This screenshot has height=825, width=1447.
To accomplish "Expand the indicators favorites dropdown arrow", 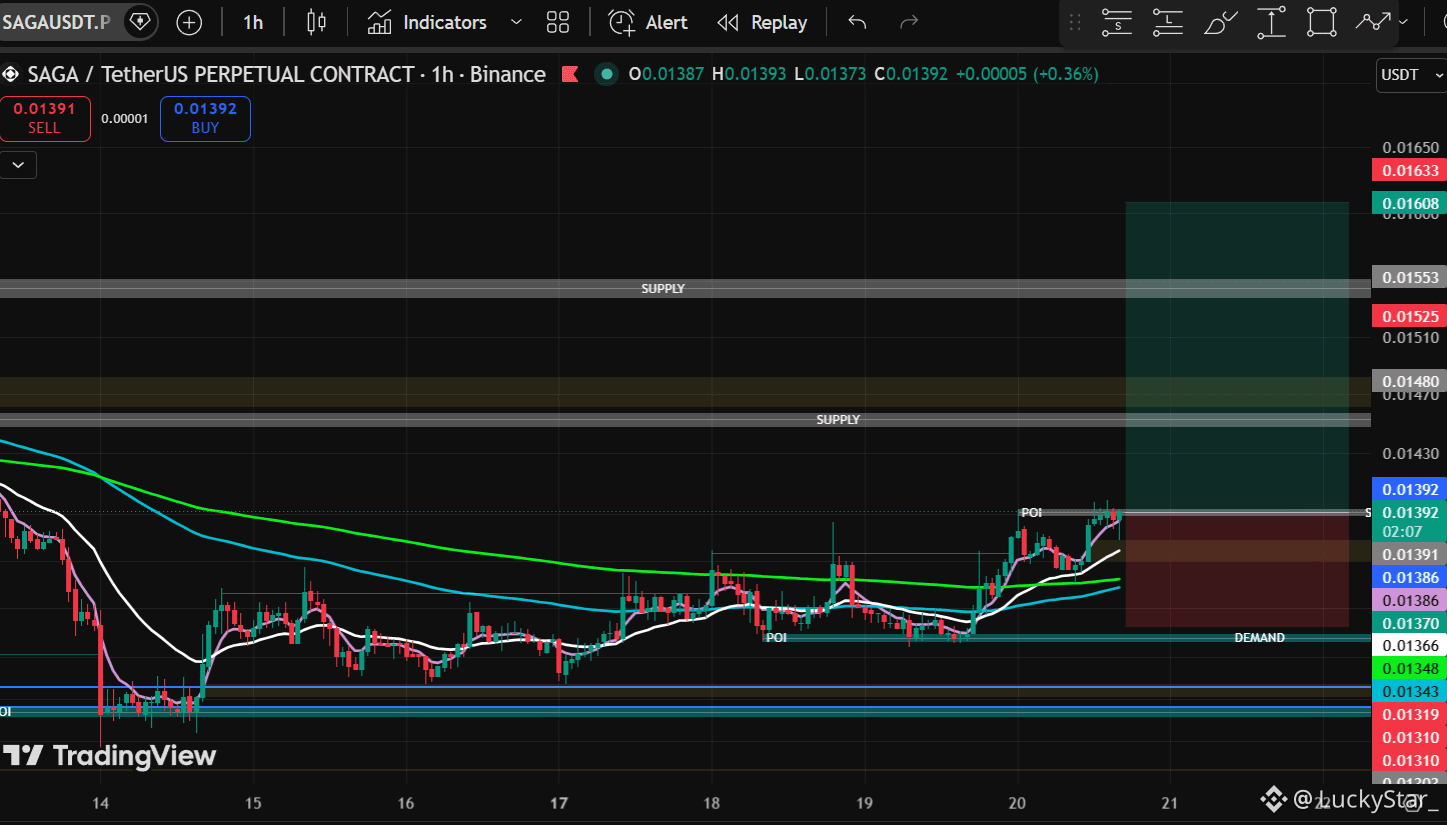I will point(516,22).
